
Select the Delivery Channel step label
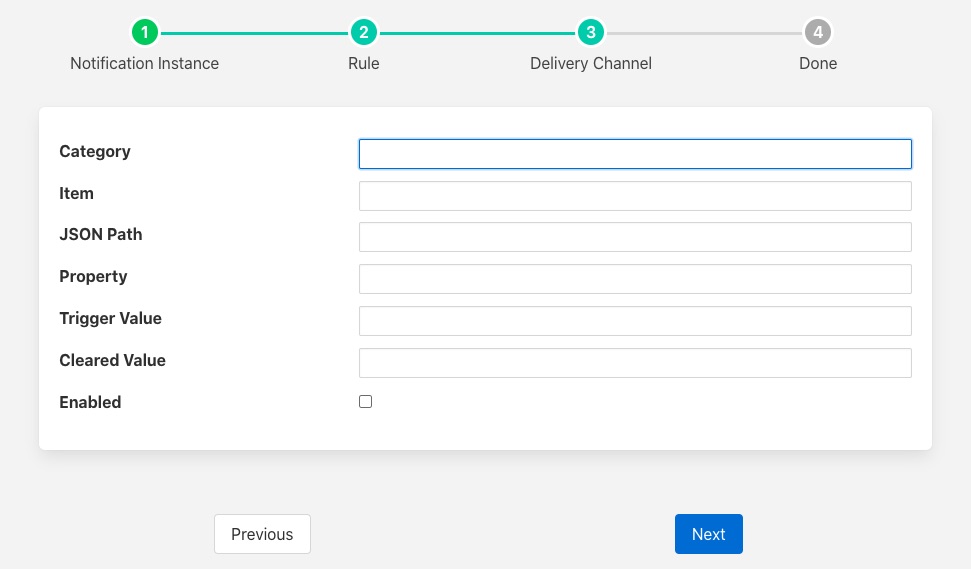591,63
